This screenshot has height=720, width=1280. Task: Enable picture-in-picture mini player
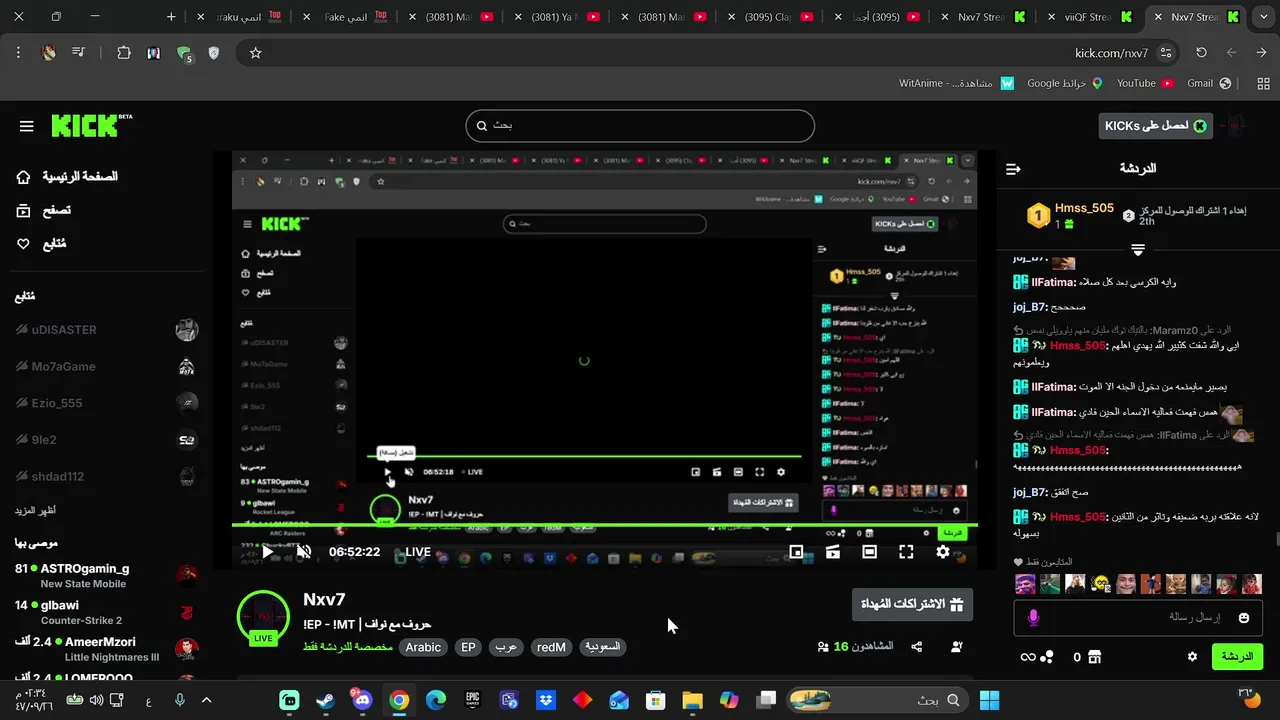click(x=796, y=552)
